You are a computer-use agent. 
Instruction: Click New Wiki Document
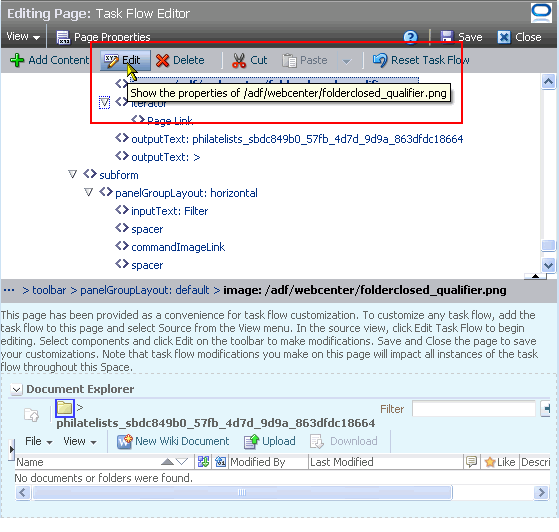(173, 441)
